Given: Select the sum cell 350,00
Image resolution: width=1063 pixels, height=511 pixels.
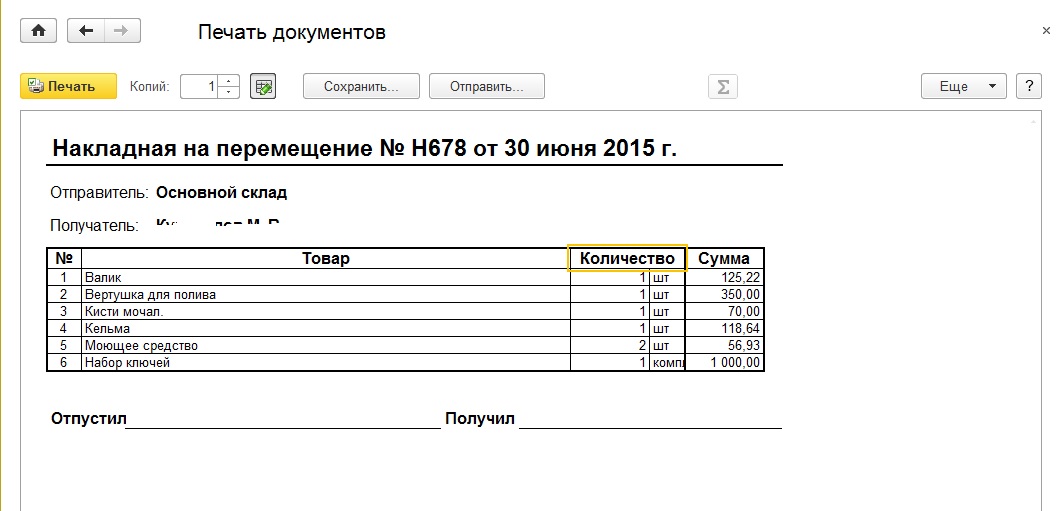Looking at the screenshot, I should coord(724,294).
